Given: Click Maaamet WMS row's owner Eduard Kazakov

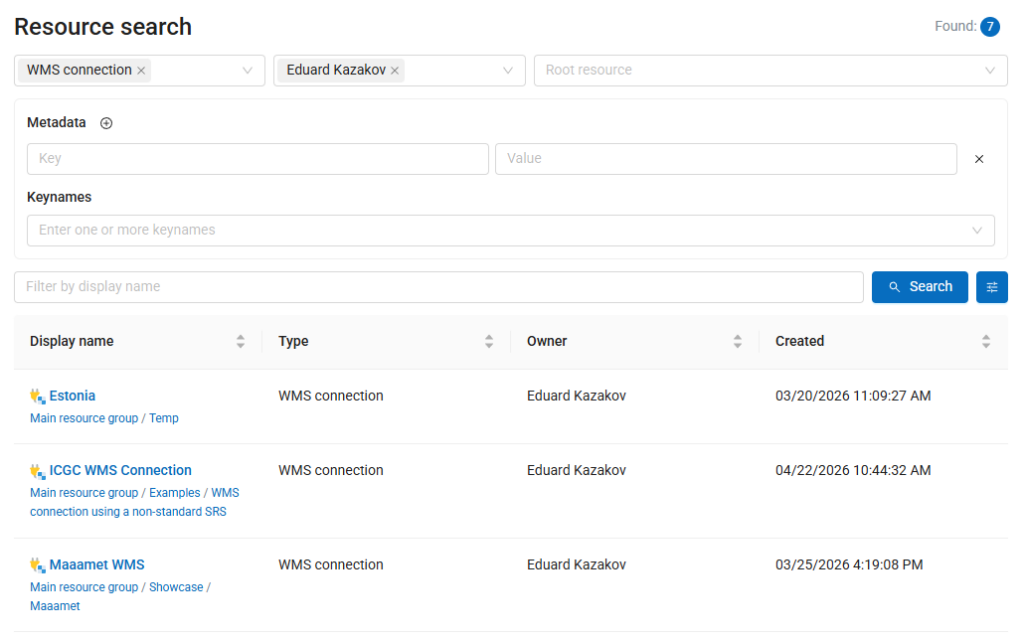Looking at the screenshot, I should (577, 565).
